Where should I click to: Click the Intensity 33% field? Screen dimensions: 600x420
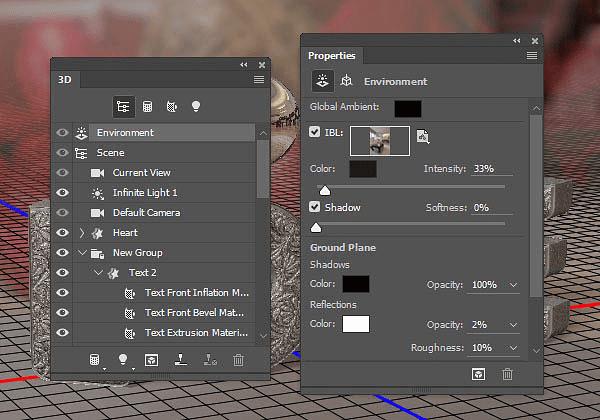[492, 169]
